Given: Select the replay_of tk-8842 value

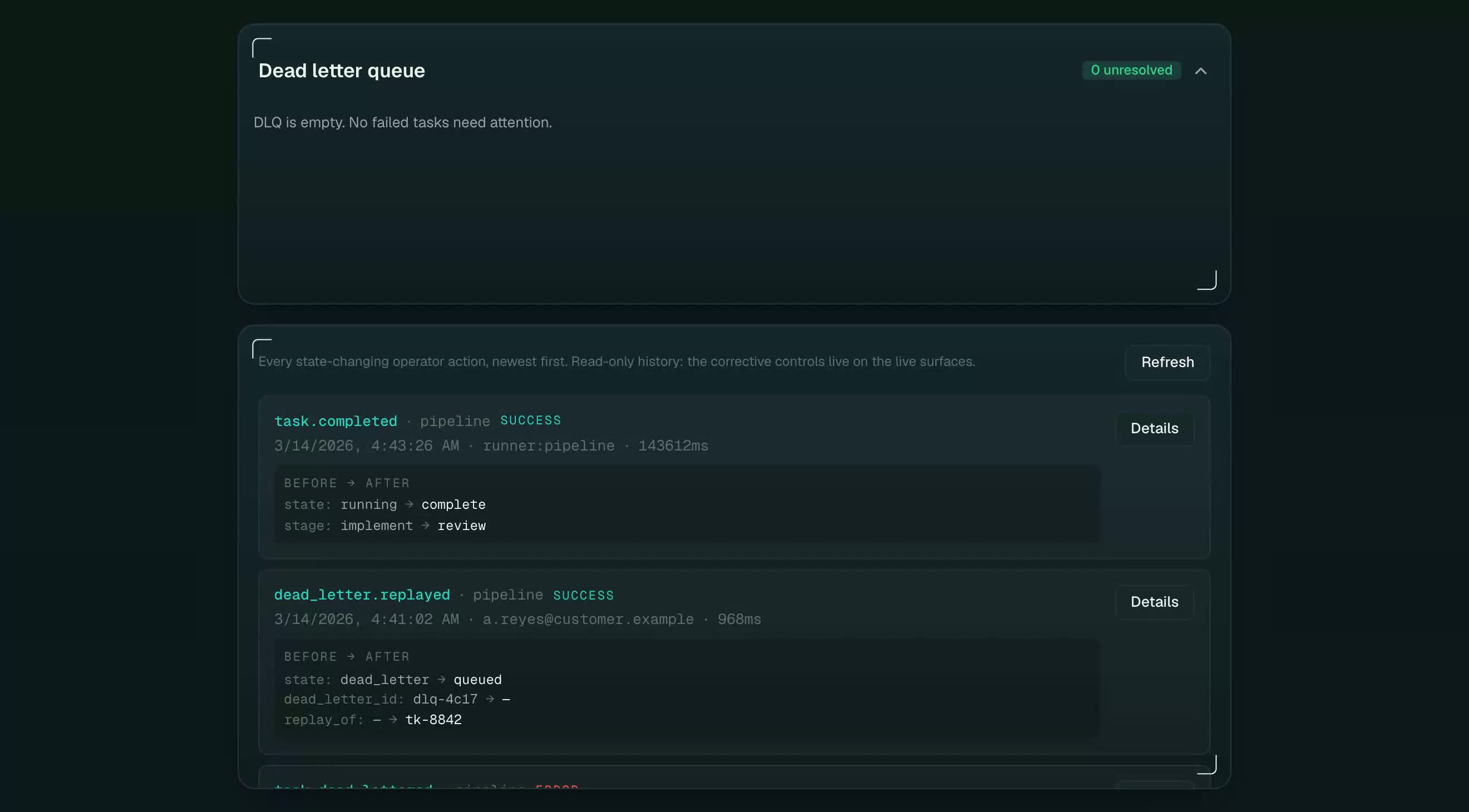Looking at the screenshot, I should 433,720.
